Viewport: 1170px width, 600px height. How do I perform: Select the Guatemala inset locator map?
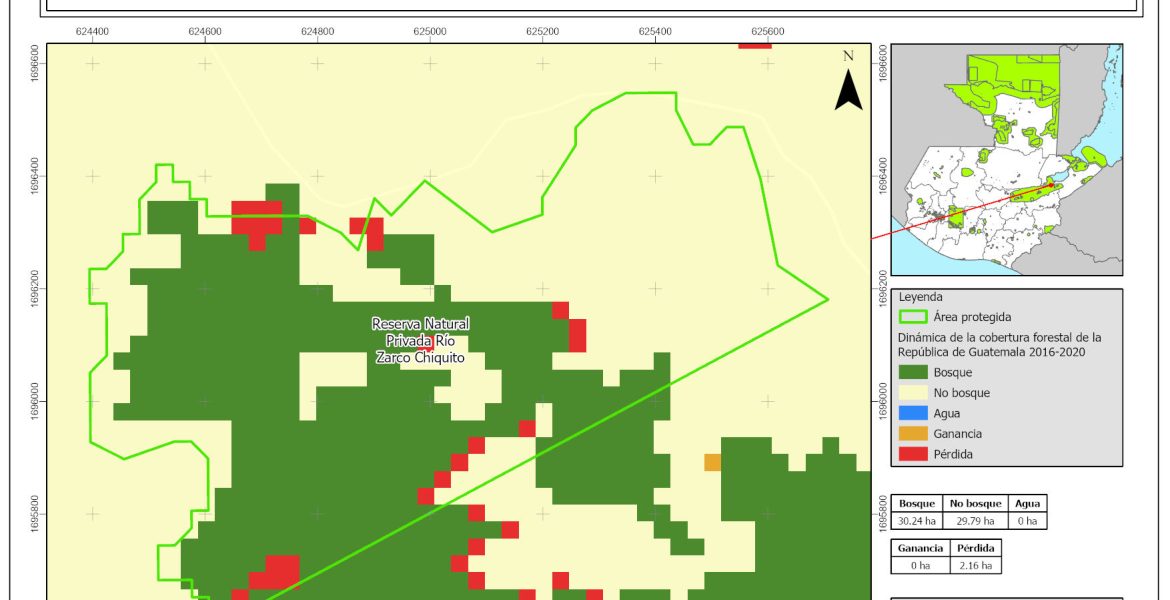tap(1006, 160)
